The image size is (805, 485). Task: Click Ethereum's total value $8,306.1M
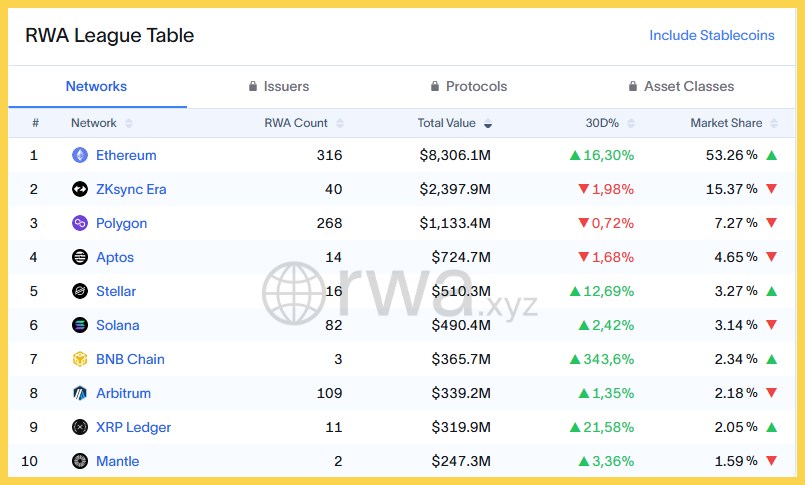(x=455, y=155)
